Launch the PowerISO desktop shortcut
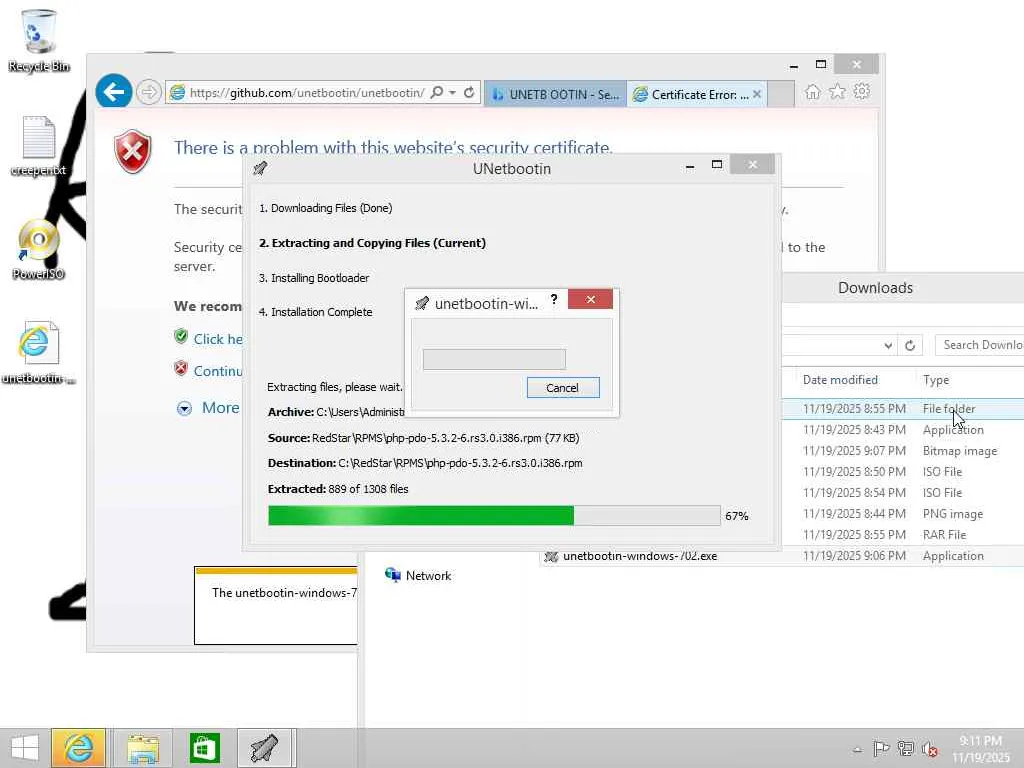This screenshot has width=1024, height=768. point(39,249)
